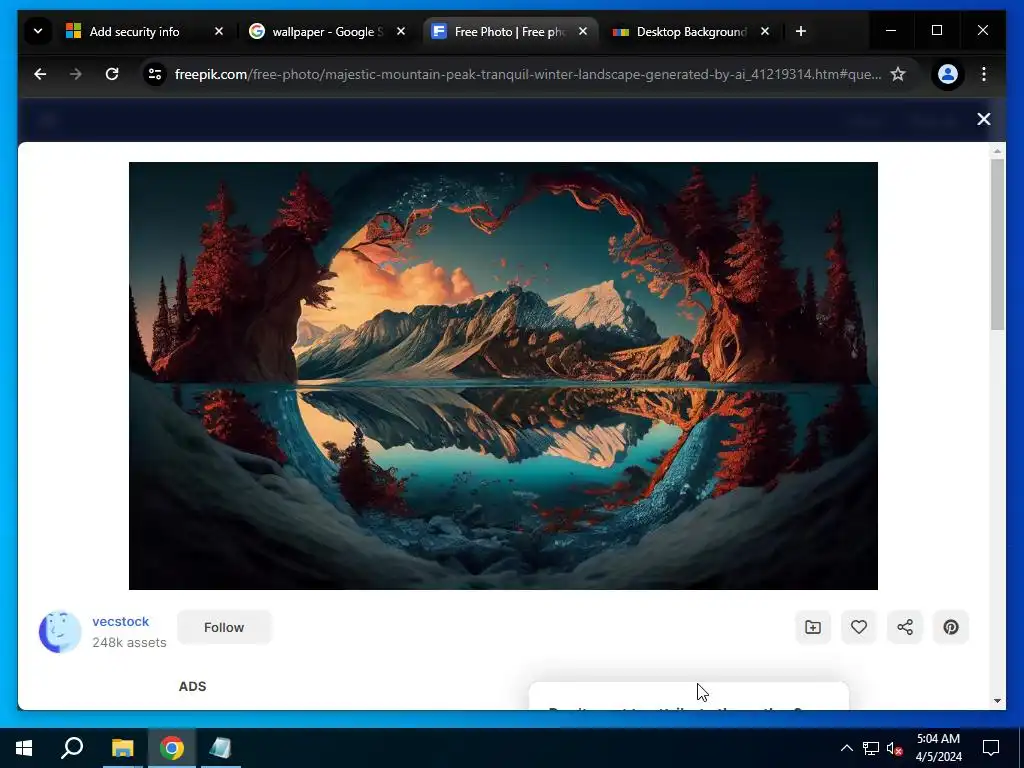Click the freepik.com address bar URL
Viewport: 1024px width, 768px height.
coord(528,74)
